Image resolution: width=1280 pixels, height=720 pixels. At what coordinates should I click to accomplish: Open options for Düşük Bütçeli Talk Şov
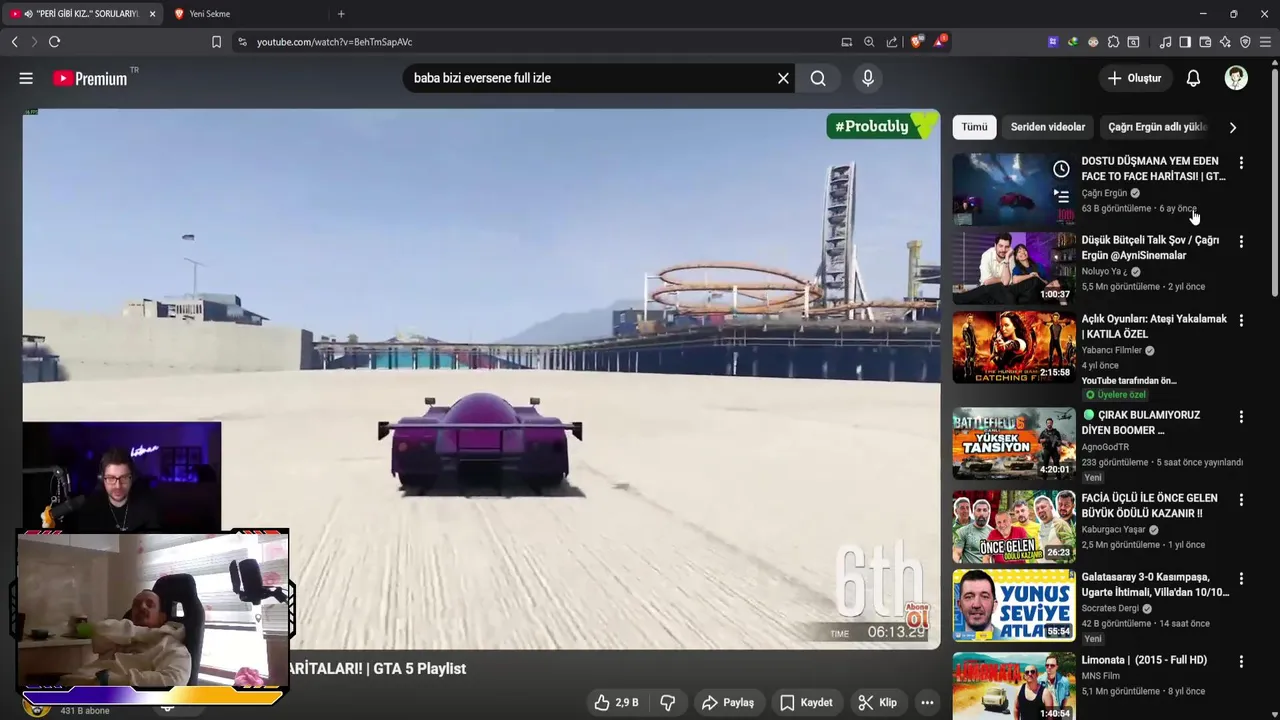pyautogui.click(x=1241, y=242)
